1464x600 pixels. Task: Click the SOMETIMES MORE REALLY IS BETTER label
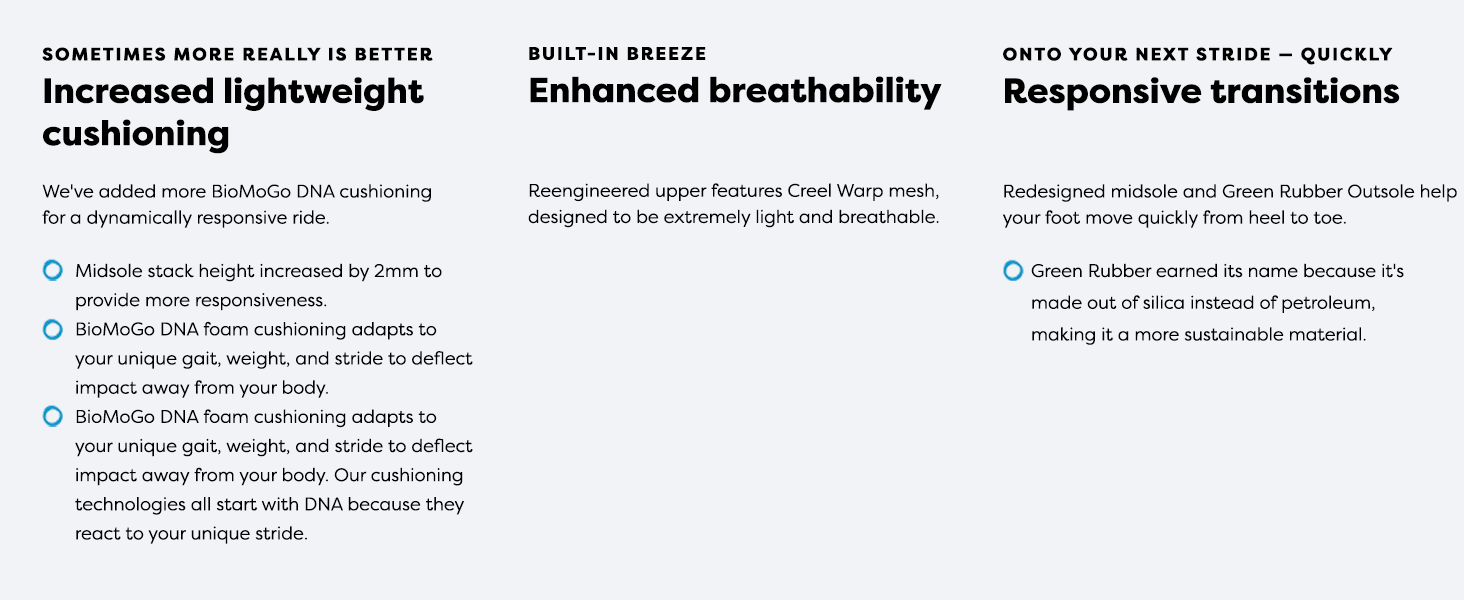pos(238,54)
